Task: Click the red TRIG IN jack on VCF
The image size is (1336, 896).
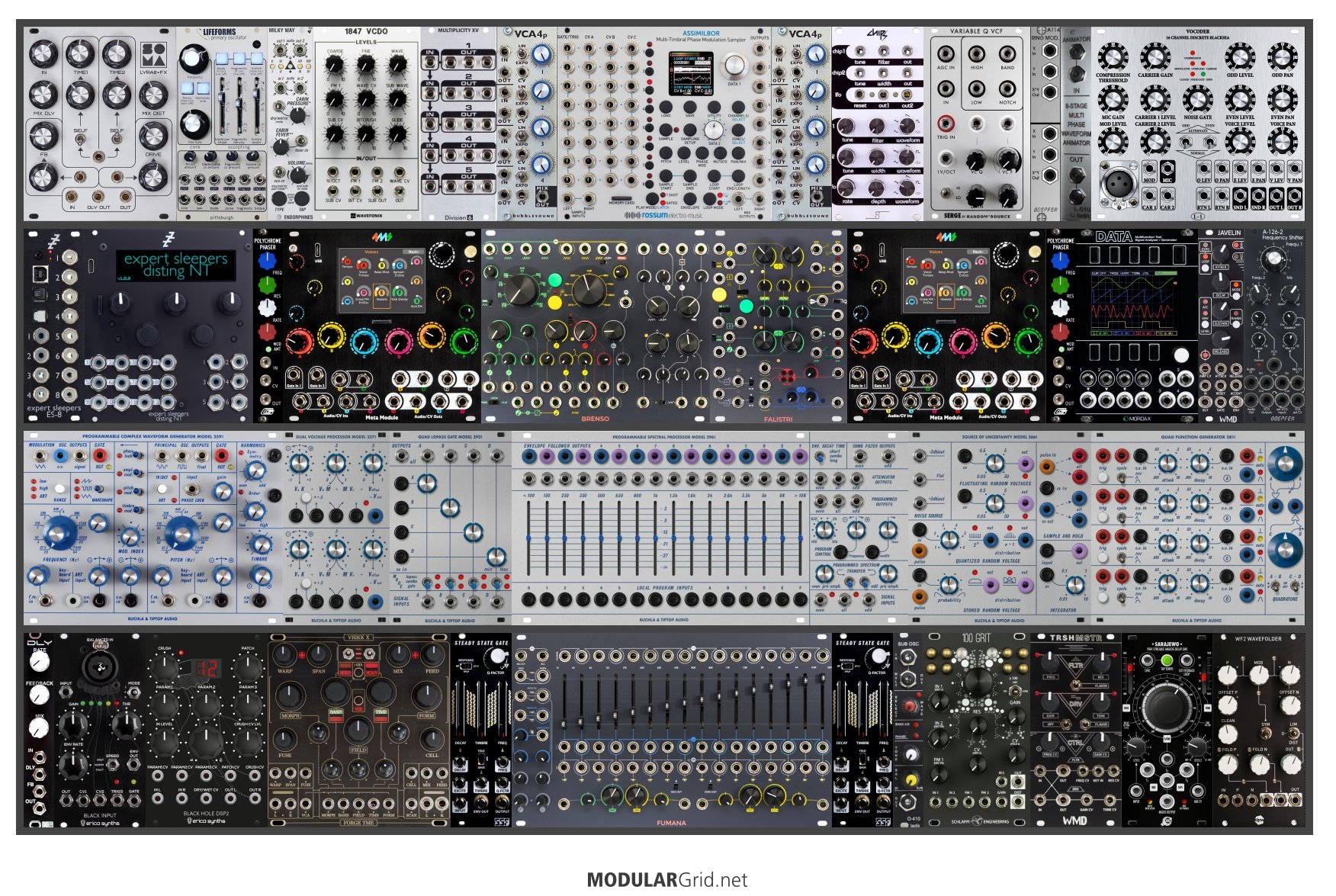Action: click(x=946, y=123)
